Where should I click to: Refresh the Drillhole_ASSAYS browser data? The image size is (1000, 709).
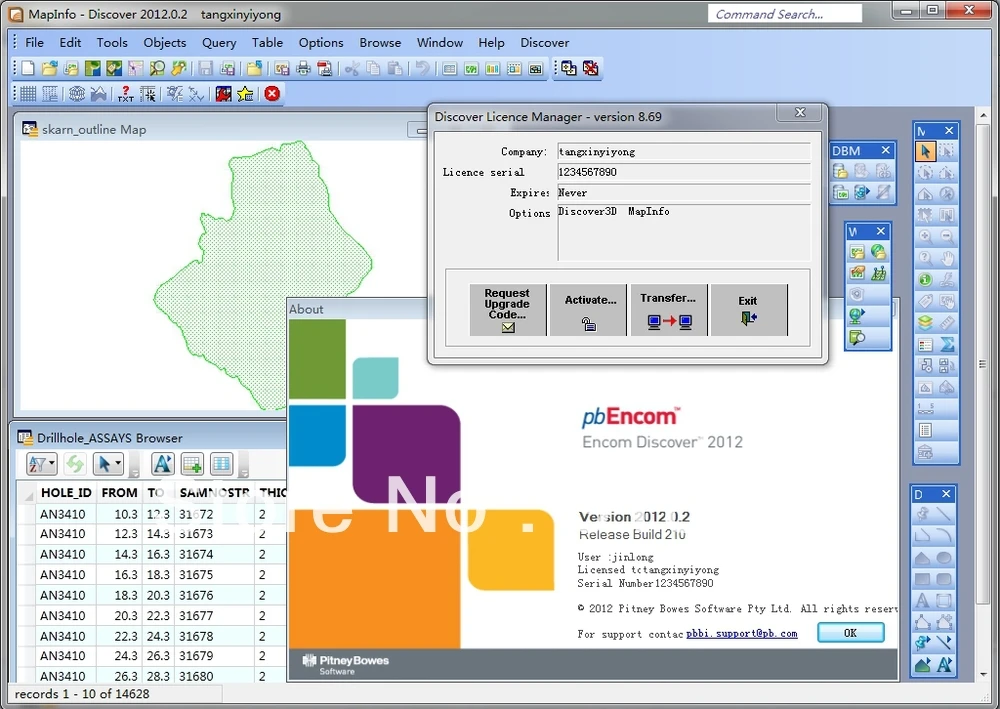click(x=76, y=463)
